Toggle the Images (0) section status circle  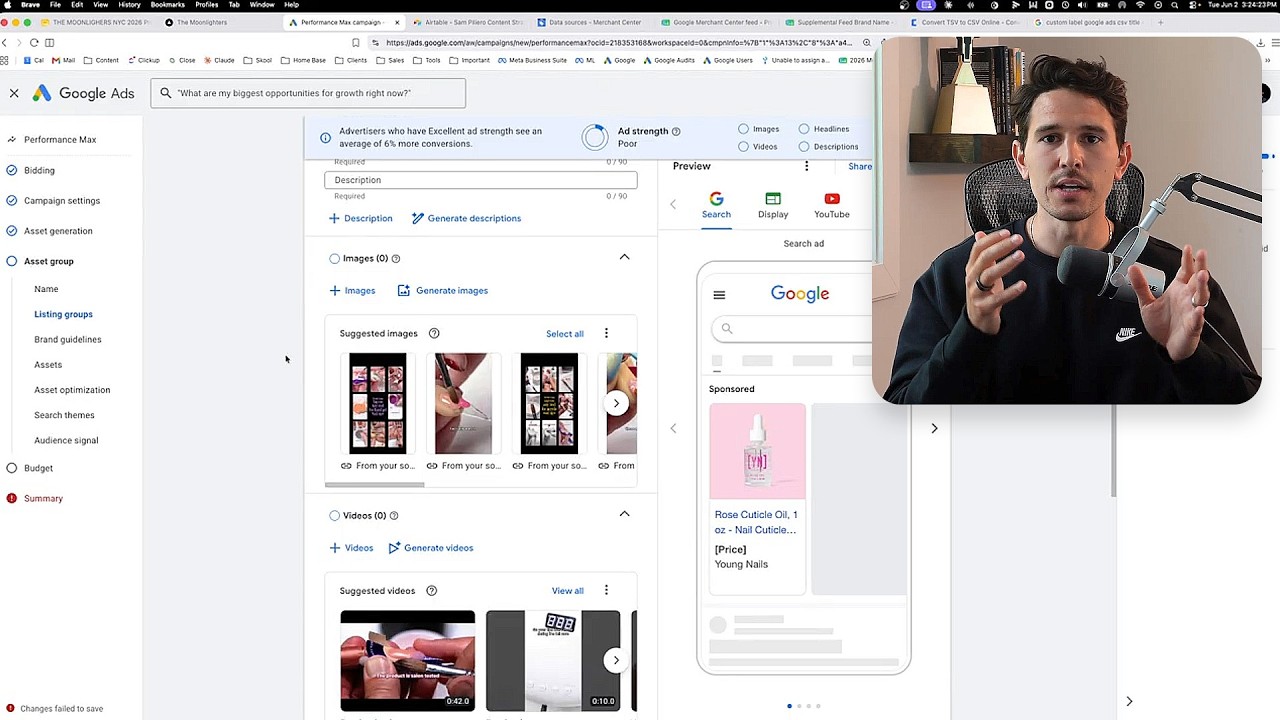click(x=335, y=259)
